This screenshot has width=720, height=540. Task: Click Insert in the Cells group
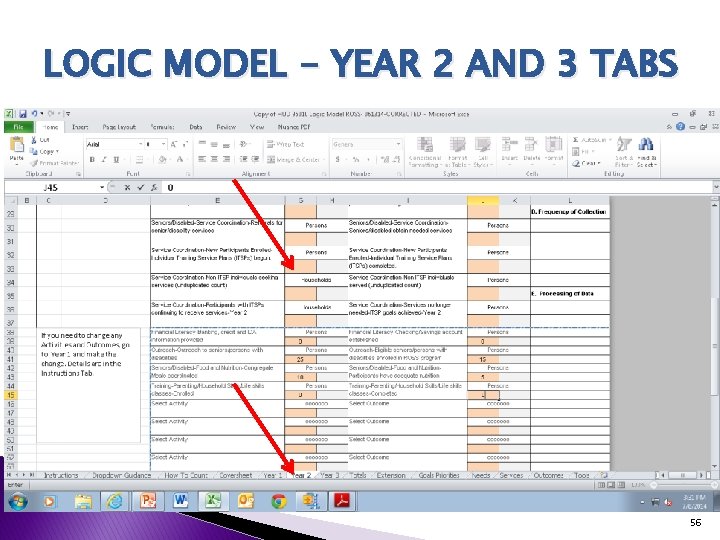(x=509, y=151)
